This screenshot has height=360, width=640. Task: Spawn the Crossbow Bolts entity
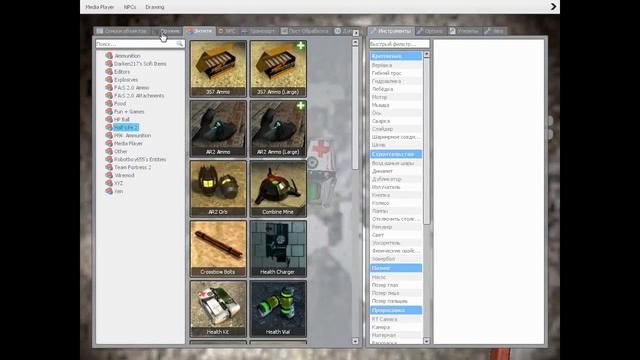(x=218, y=249)
